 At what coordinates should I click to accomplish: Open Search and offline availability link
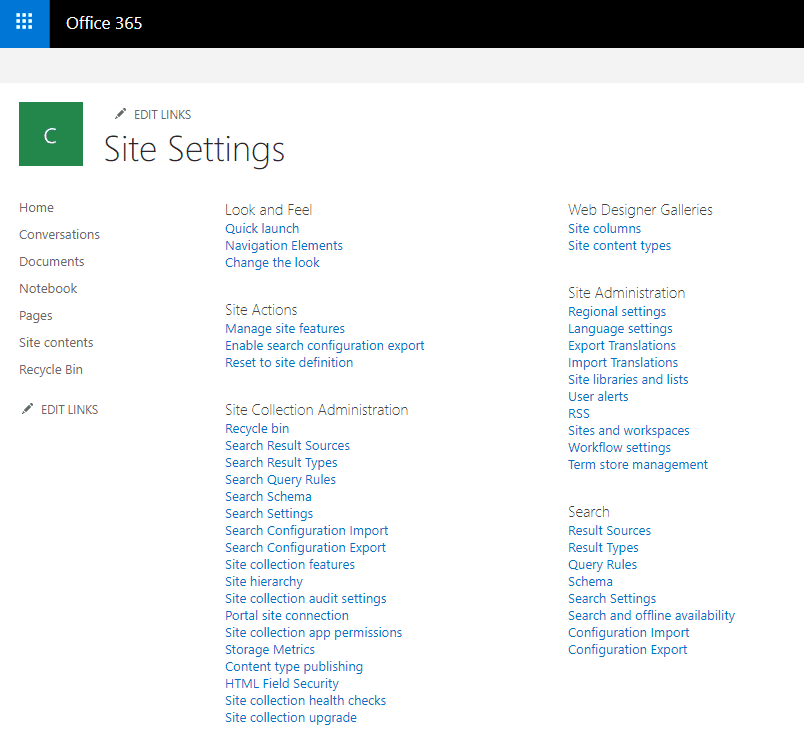(652, 615)
